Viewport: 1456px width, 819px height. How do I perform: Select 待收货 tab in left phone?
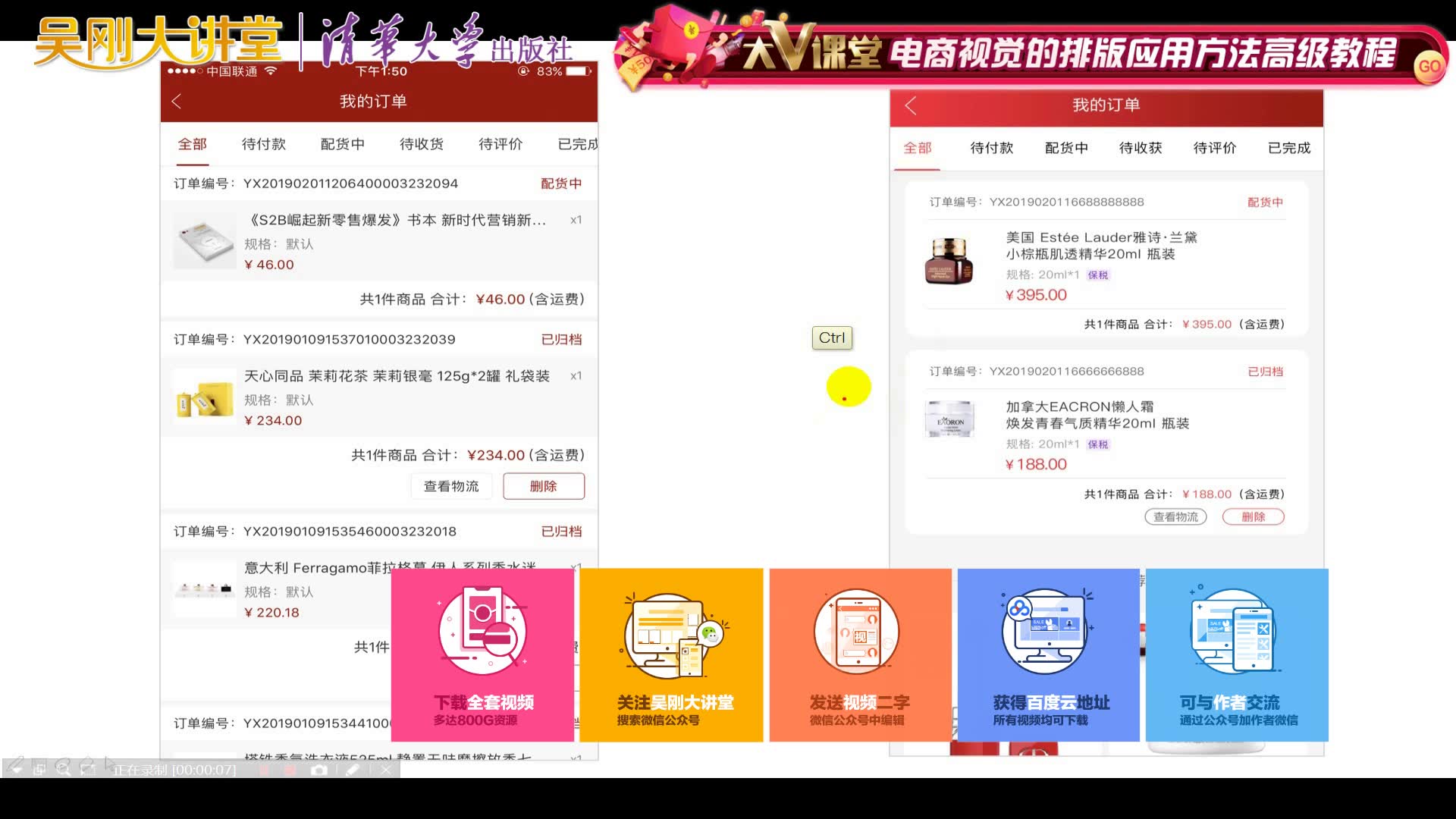pyautogui.click(x=422, y=144)
